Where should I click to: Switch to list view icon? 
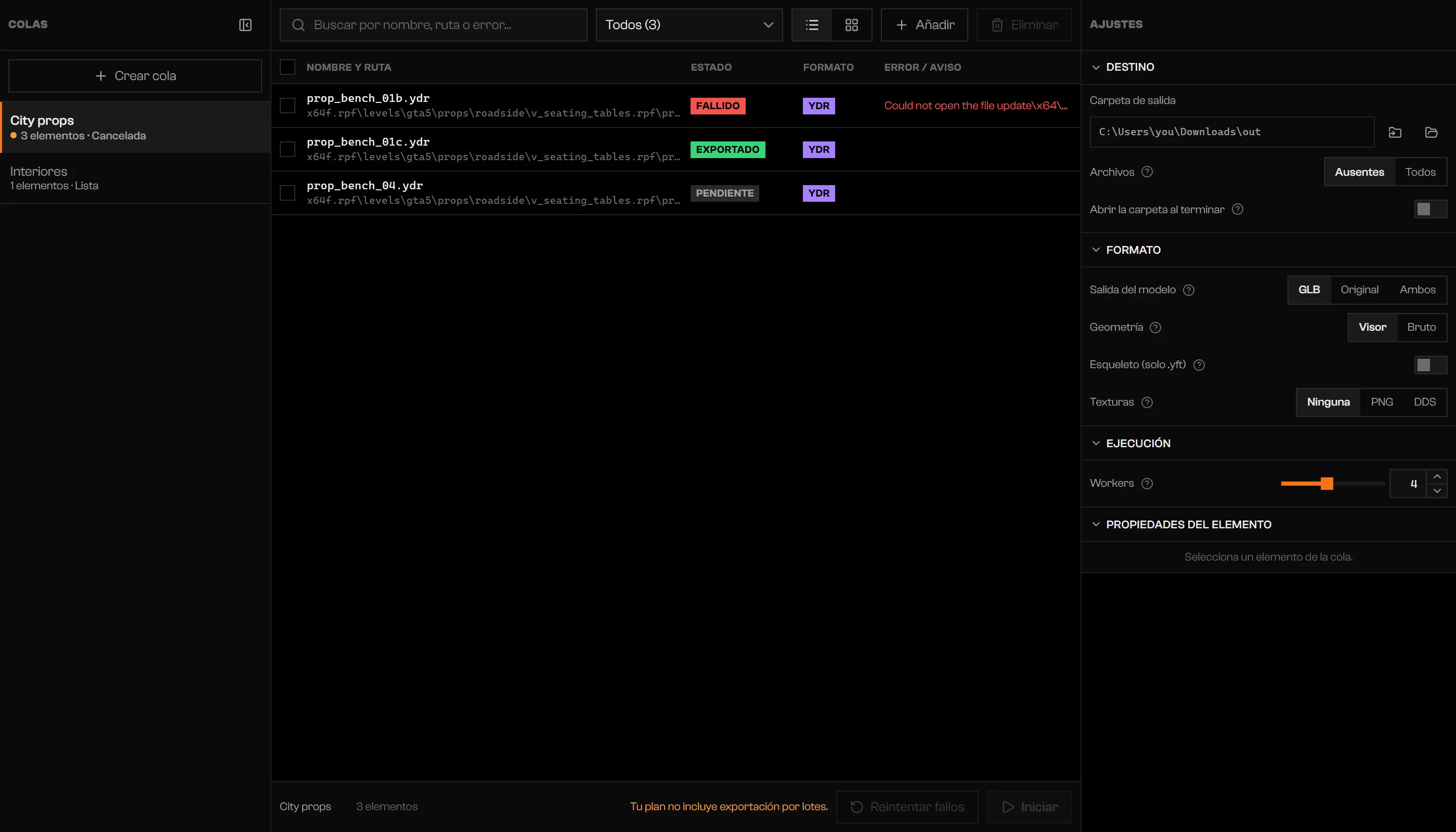pyautogui.click(x=812, y=24)
